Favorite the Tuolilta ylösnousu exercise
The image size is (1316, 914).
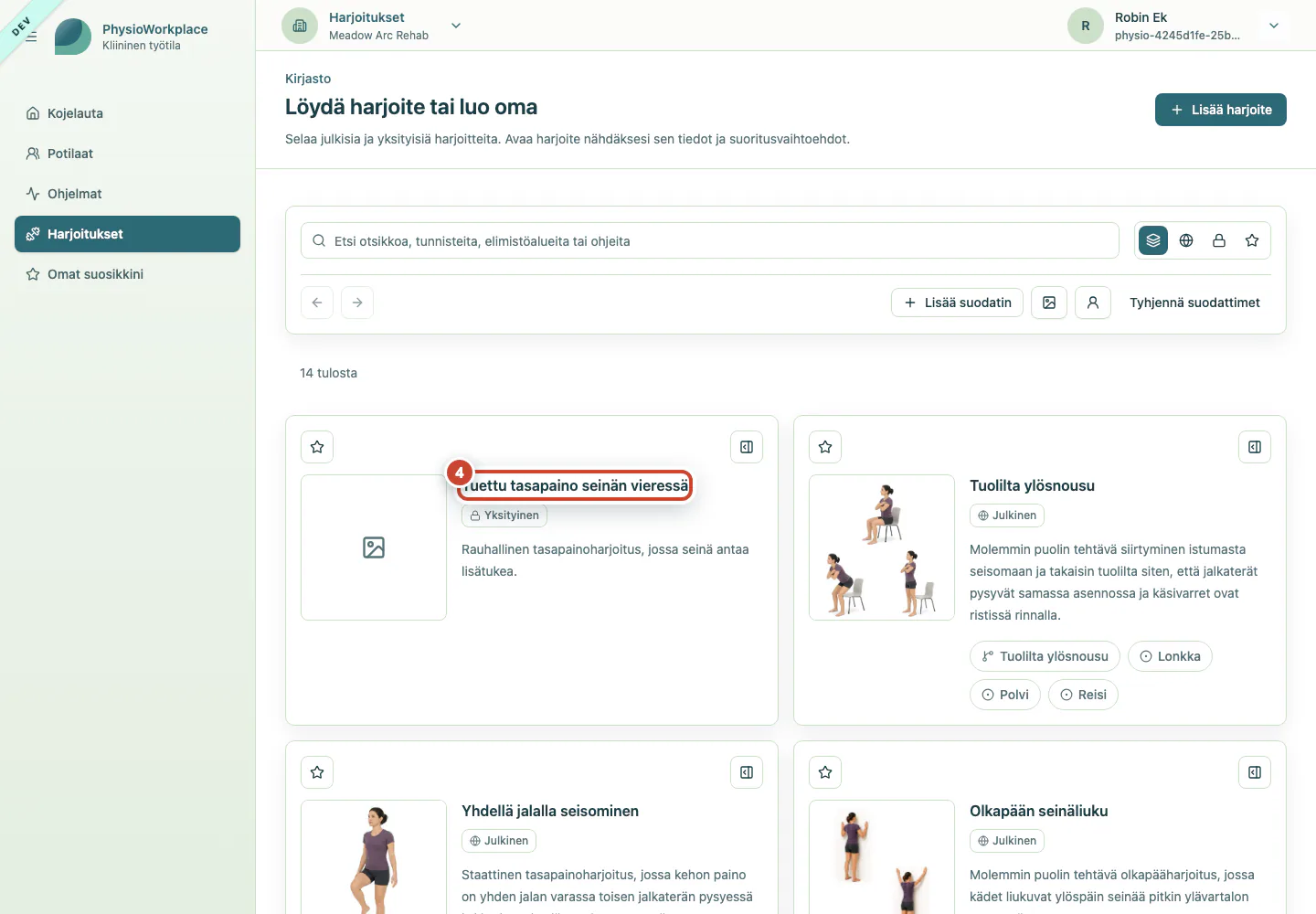tap(825, 447)
